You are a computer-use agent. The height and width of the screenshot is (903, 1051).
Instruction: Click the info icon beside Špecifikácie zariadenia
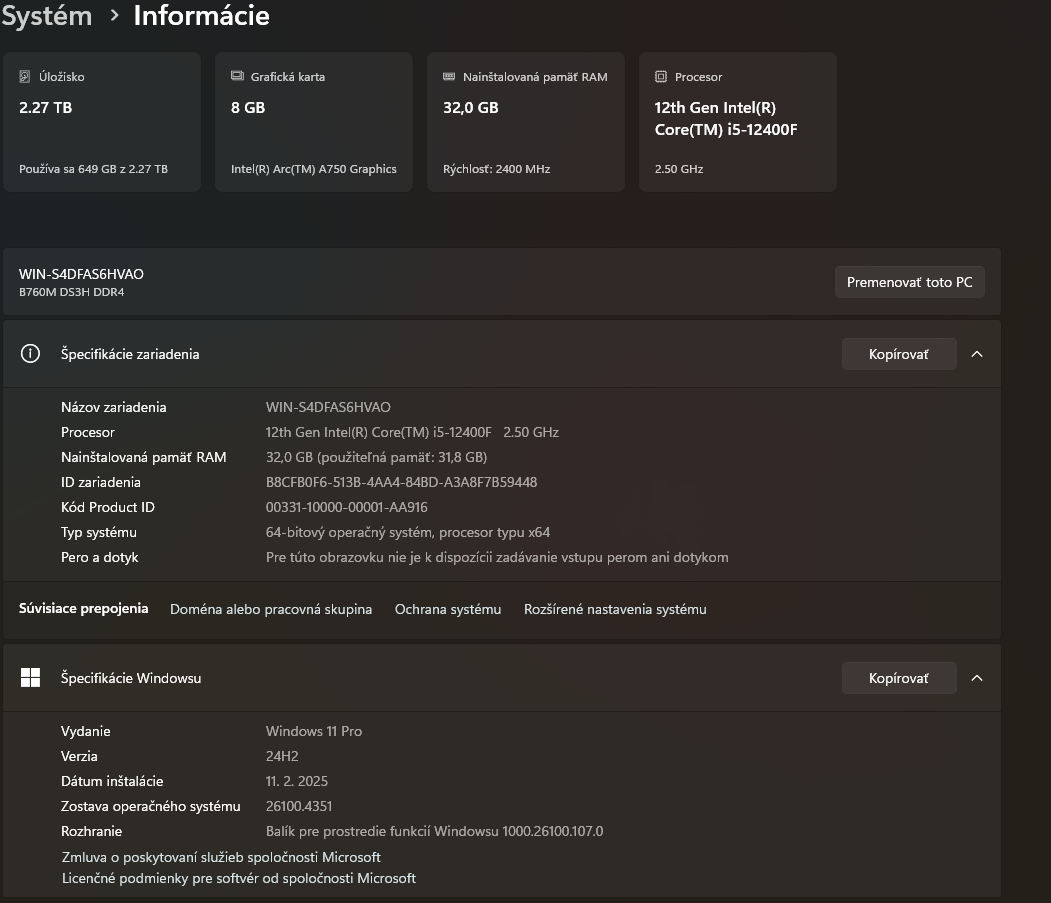point(30,353)
